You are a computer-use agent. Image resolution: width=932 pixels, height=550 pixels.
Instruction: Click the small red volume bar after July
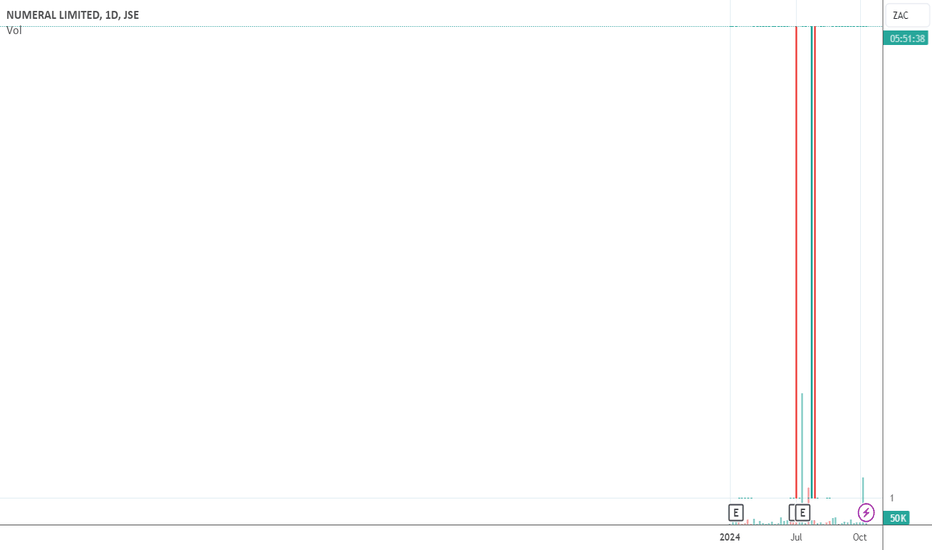(808, 494)
